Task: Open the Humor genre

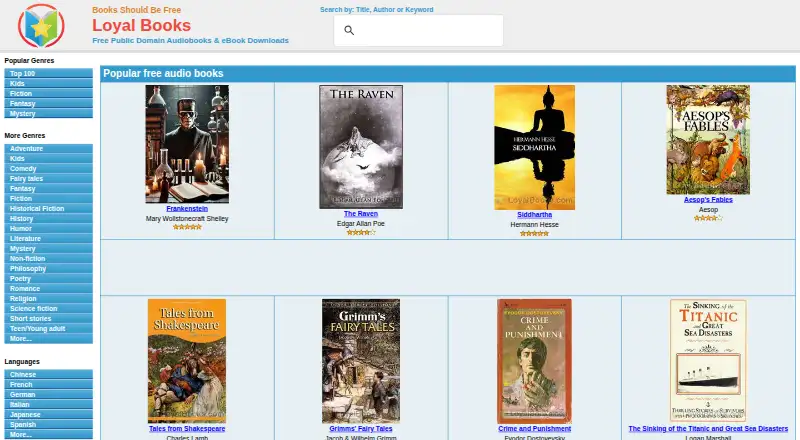Action: 48,229
